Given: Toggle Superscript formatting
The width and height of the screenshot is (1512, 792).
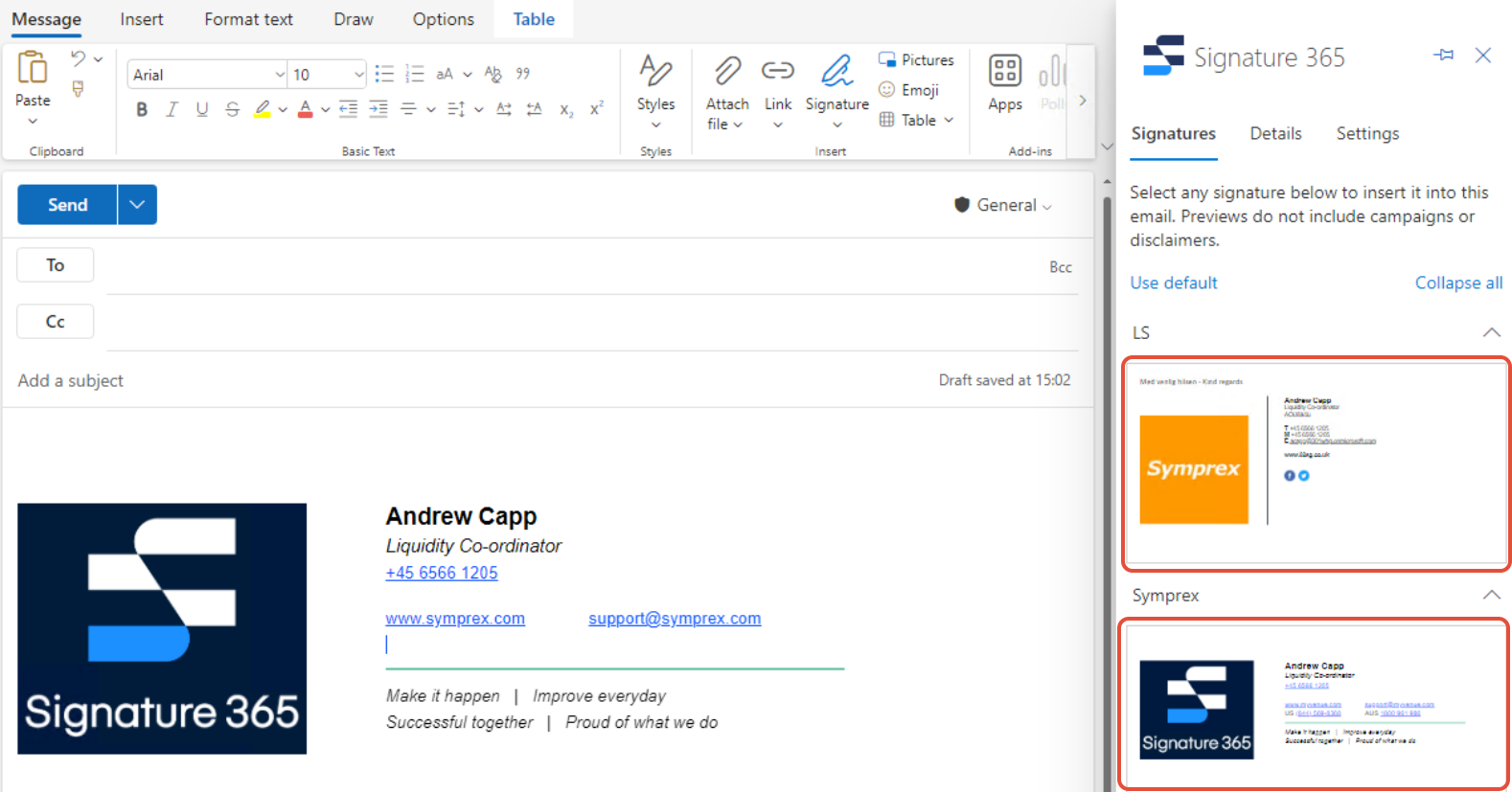Looking at the screenshot, I should click(x=596, y=109).
